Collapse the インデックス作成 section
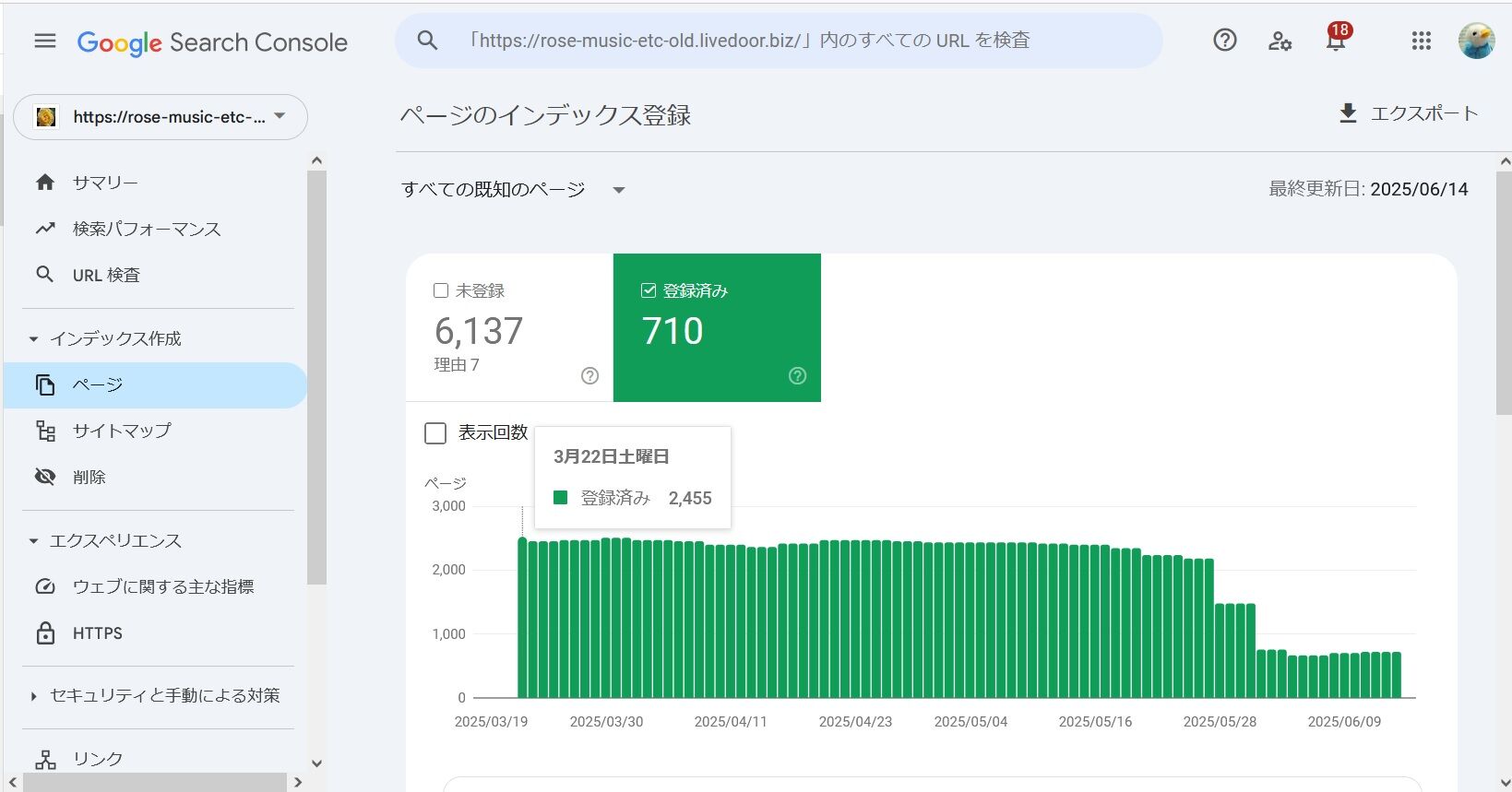 34,339
